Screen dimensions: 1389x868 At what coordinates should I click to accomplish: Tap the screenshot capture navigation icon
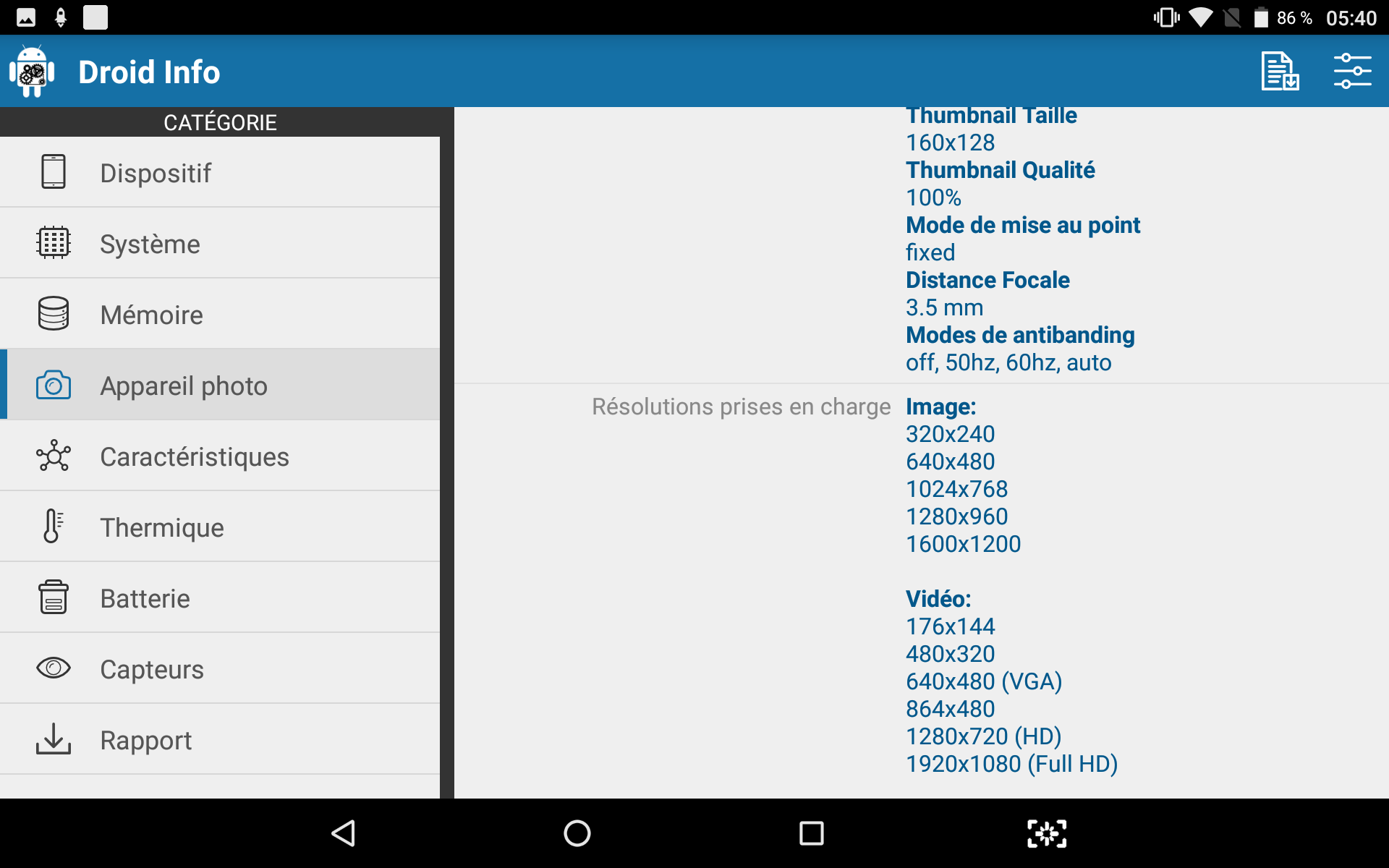click(x=1046, y=833)
